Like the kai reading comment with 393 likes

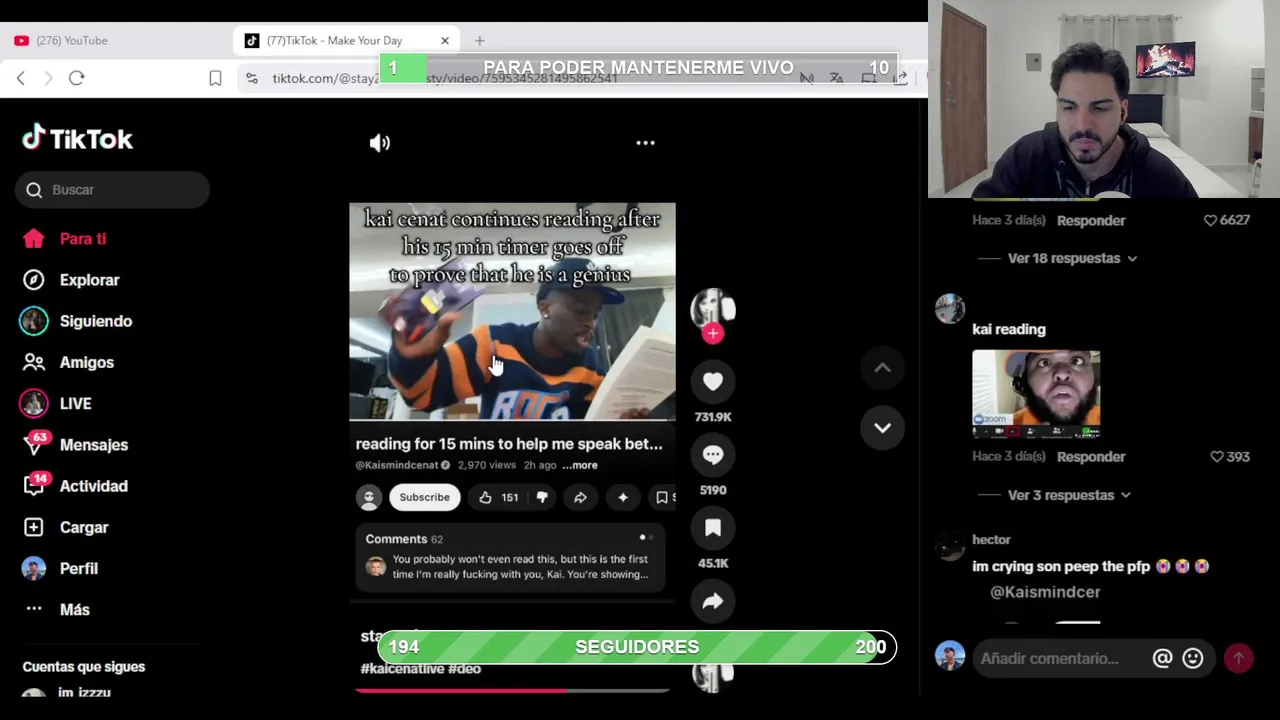(x=1217, y=457)
